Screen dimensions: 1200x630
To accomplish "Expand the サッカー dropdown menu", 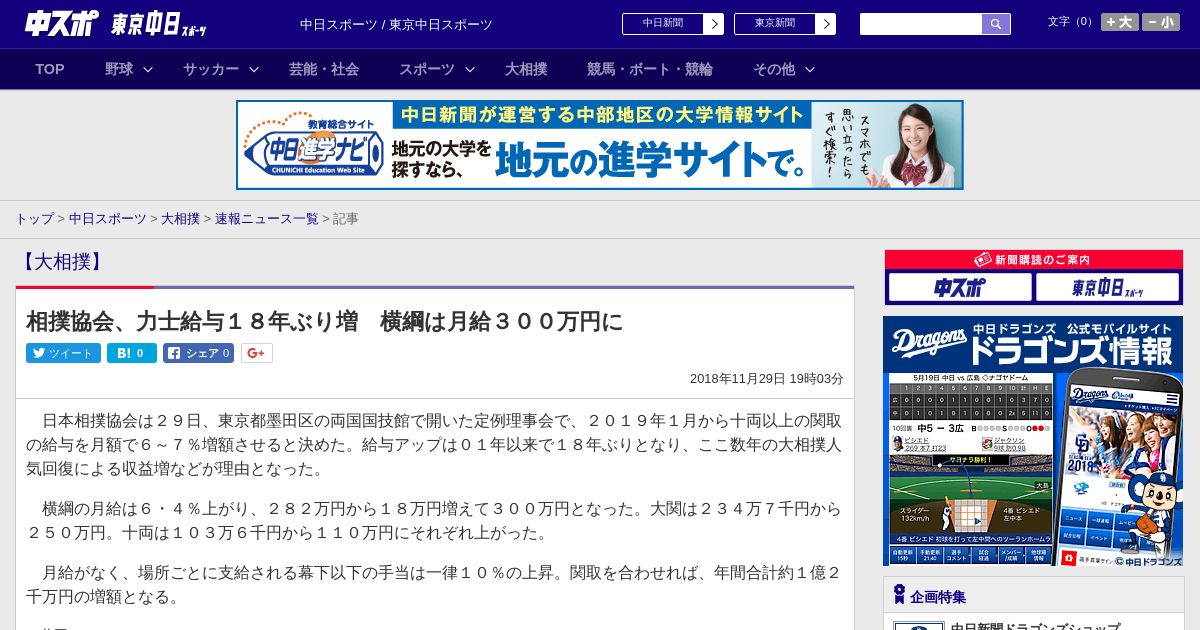I will pos(221,69).
